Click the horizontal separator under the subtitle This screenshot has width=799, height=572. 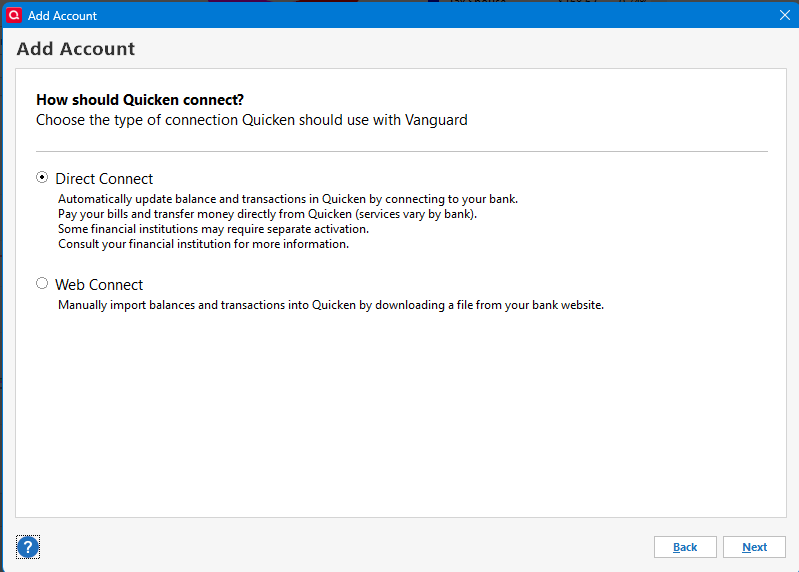400,151
